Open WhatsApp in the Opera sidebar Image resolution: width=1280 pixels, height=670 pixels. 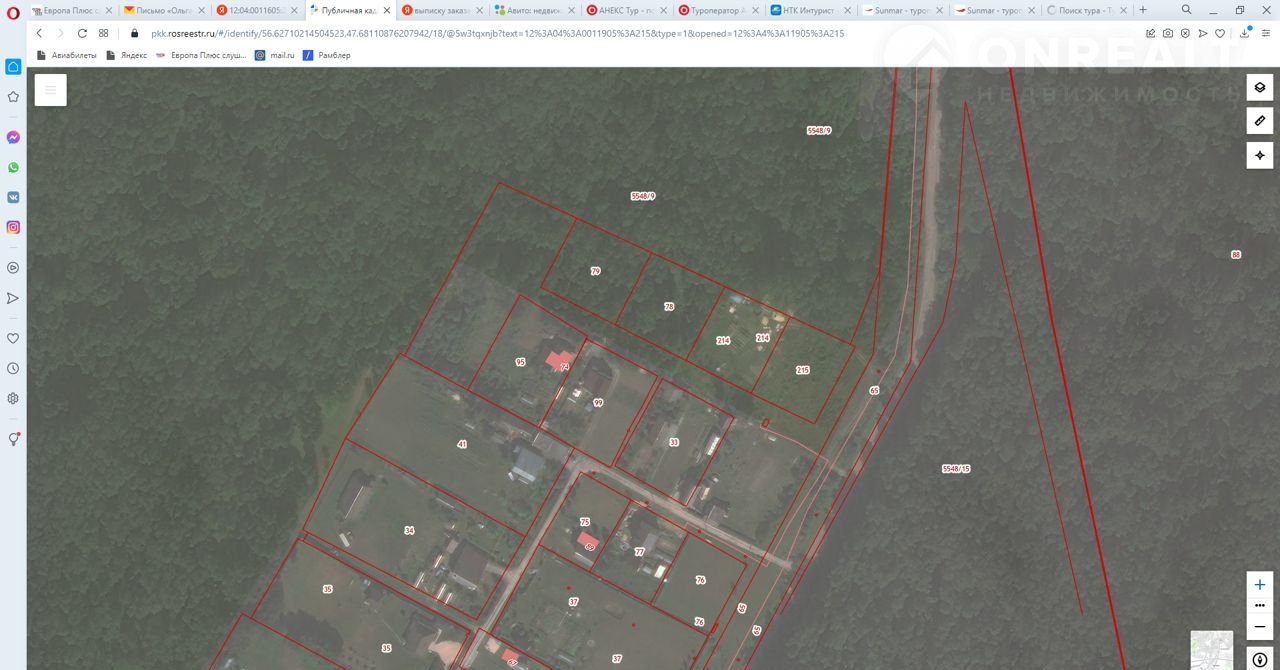13,167
